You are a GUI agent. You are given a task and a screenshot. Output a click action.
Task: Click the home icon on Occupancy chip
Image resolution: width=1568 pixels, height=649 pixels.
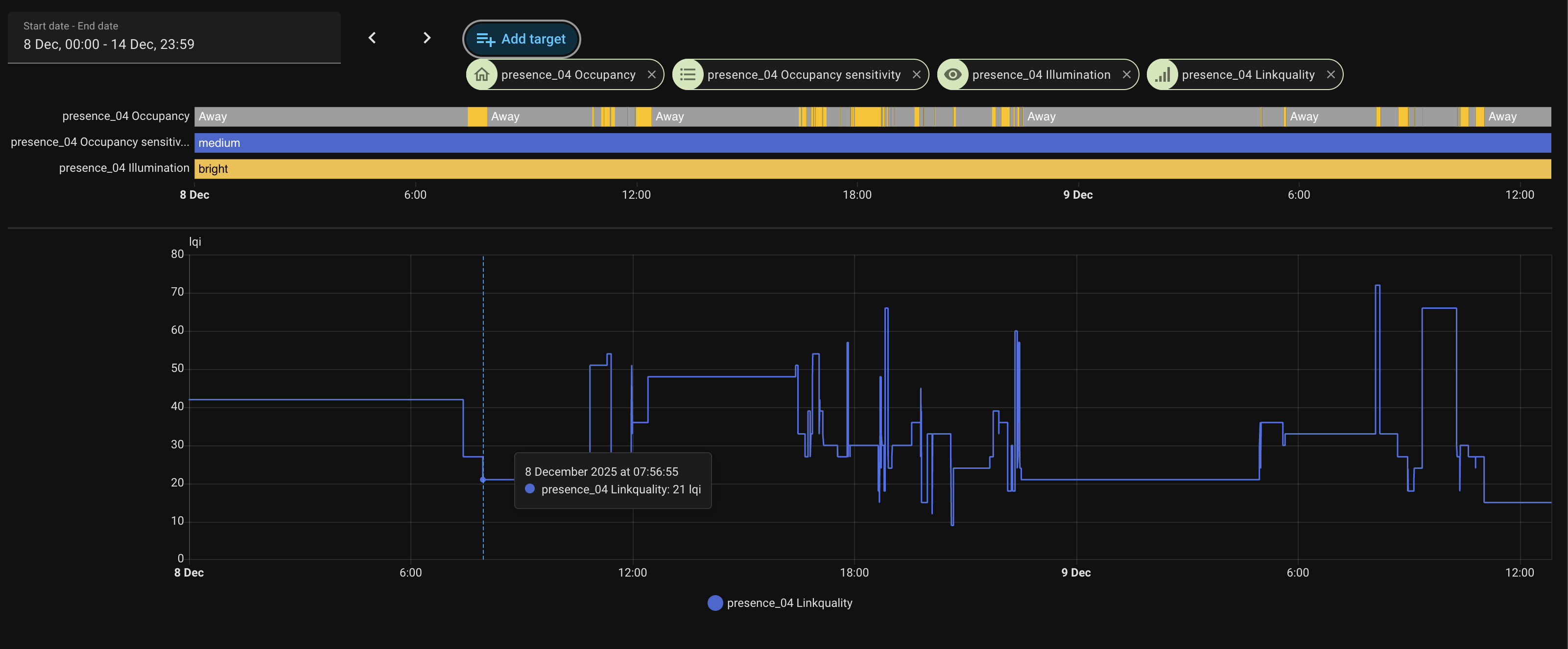point(481,75)
